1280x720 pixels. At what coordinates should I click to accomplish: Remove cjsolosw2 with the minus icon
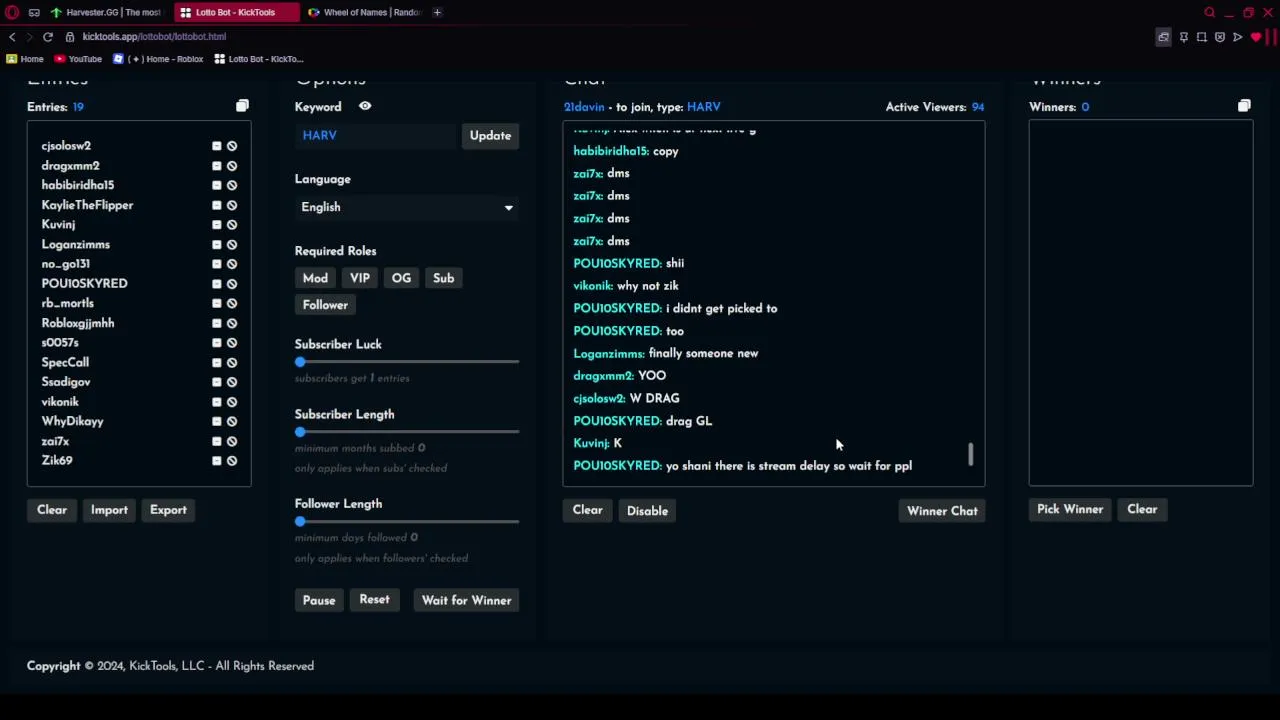coord(216,146)
